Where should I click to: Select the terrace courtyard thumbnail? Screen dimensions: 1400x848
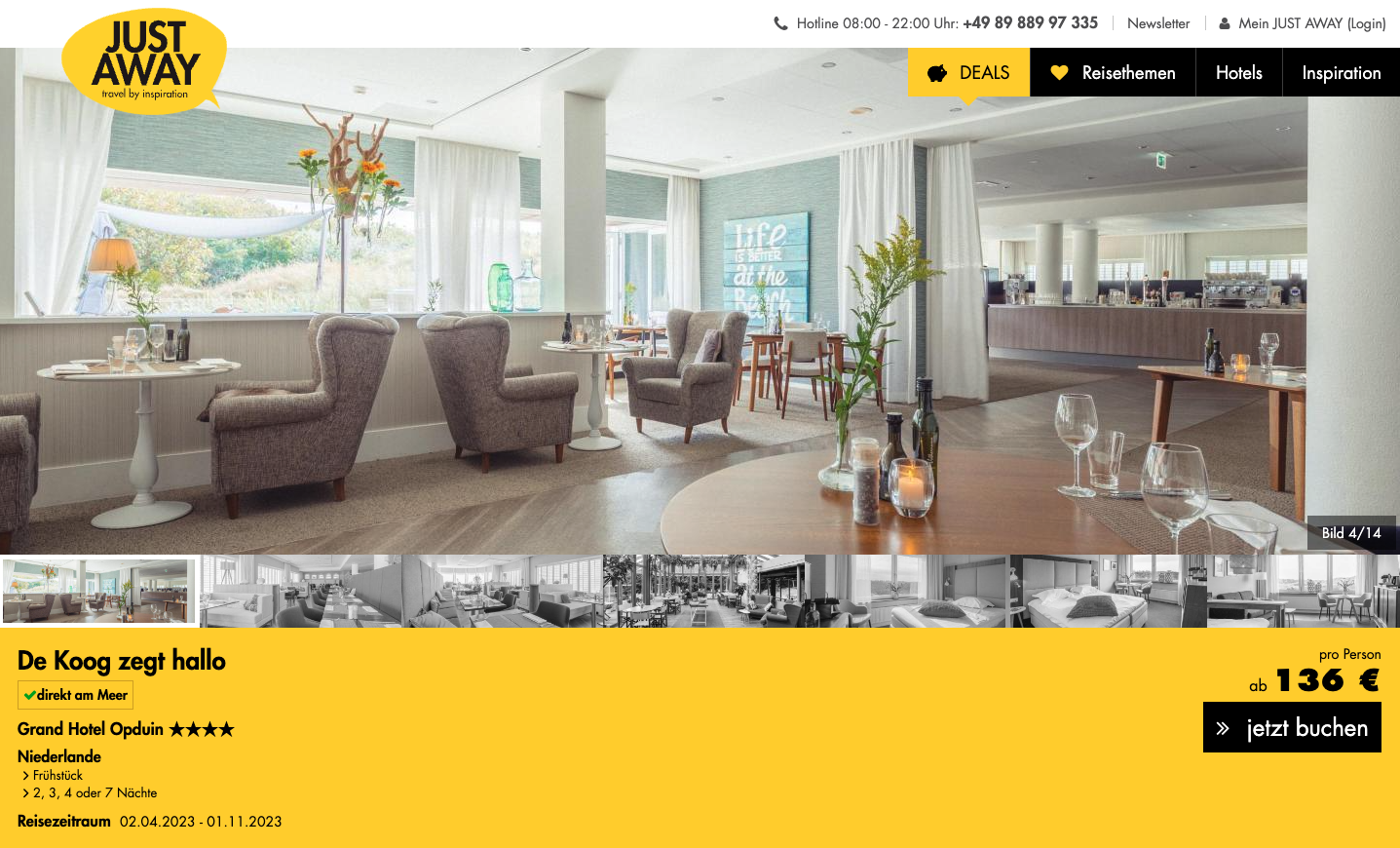[x=703, y=591]
